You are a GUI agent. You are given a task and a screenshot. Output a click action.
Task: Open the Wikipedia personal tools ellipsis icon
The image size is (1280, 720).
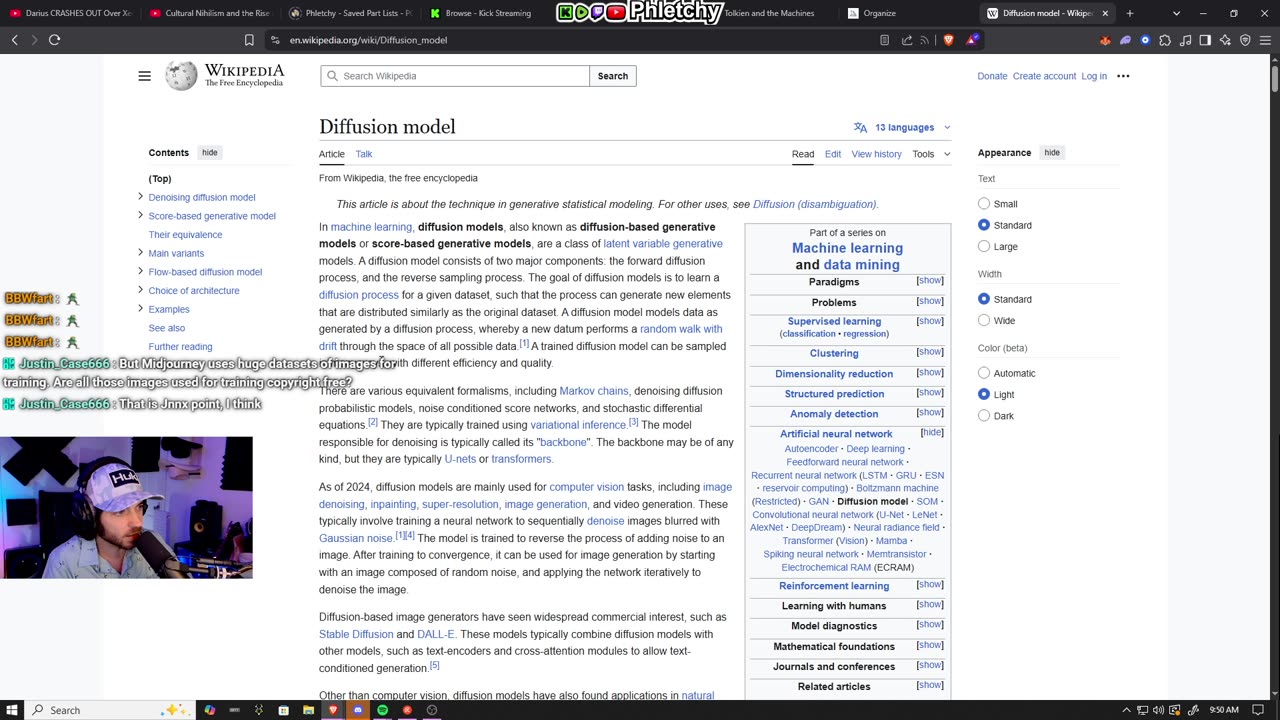[x=1123, y=76]
